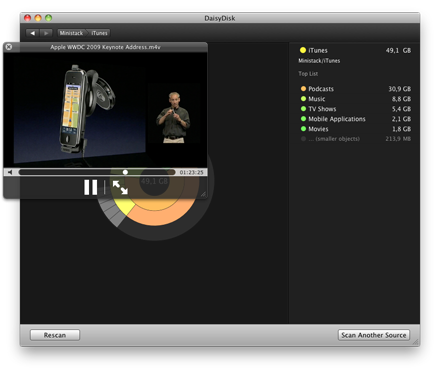Click the orange Podcasts color dot

click(303, 89)
